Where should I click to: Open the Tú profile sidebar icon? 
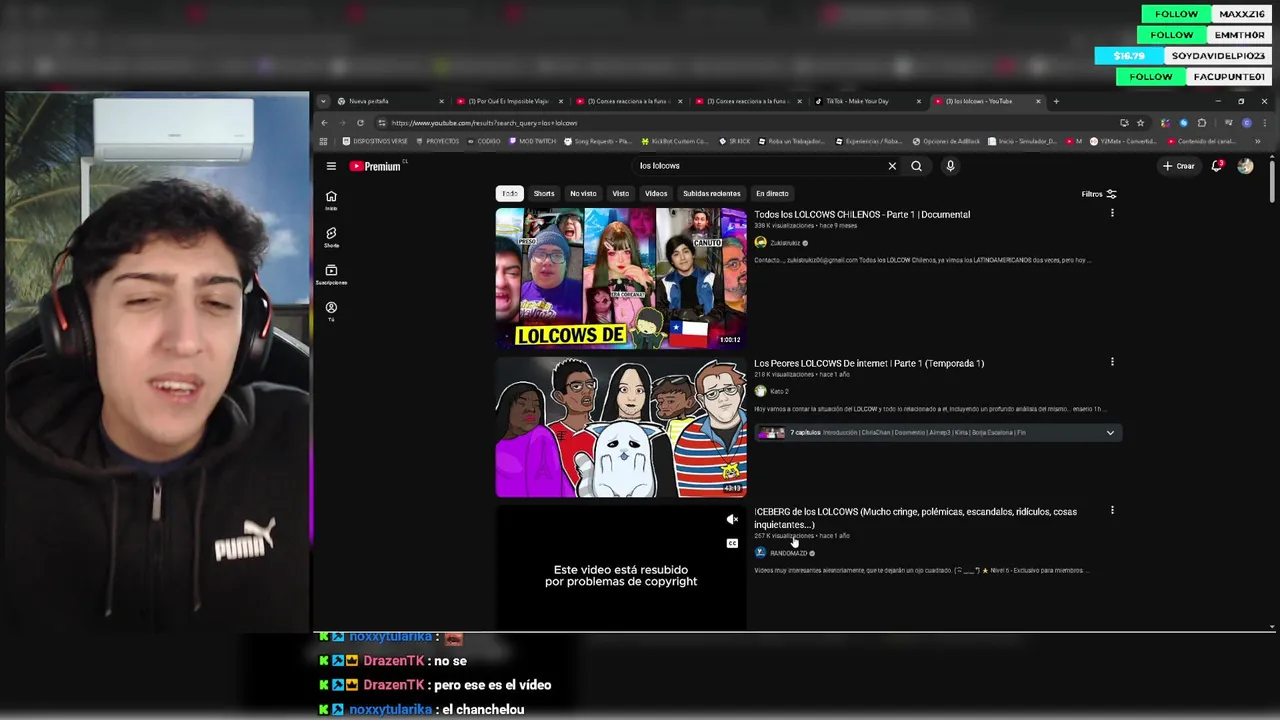pyautogui.click(x=331, y=311)
